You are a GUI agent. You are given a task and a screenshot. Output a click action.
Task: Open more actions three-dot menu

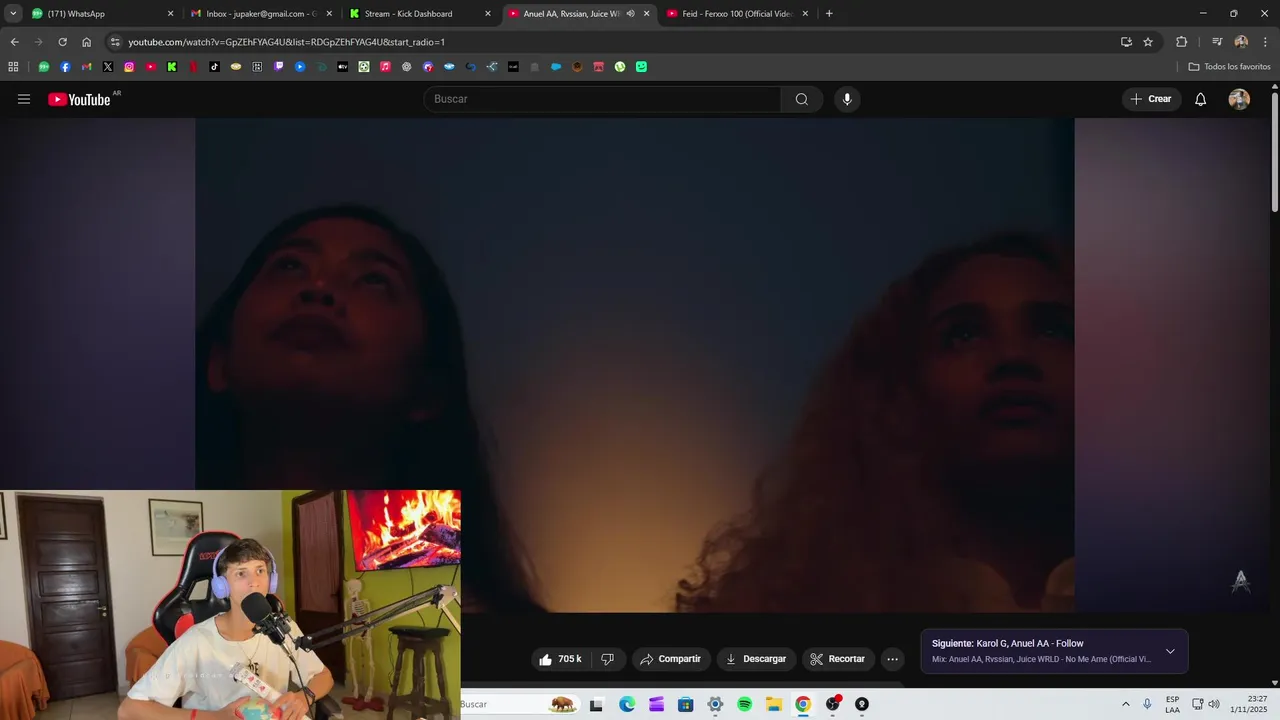pos(893,659)
